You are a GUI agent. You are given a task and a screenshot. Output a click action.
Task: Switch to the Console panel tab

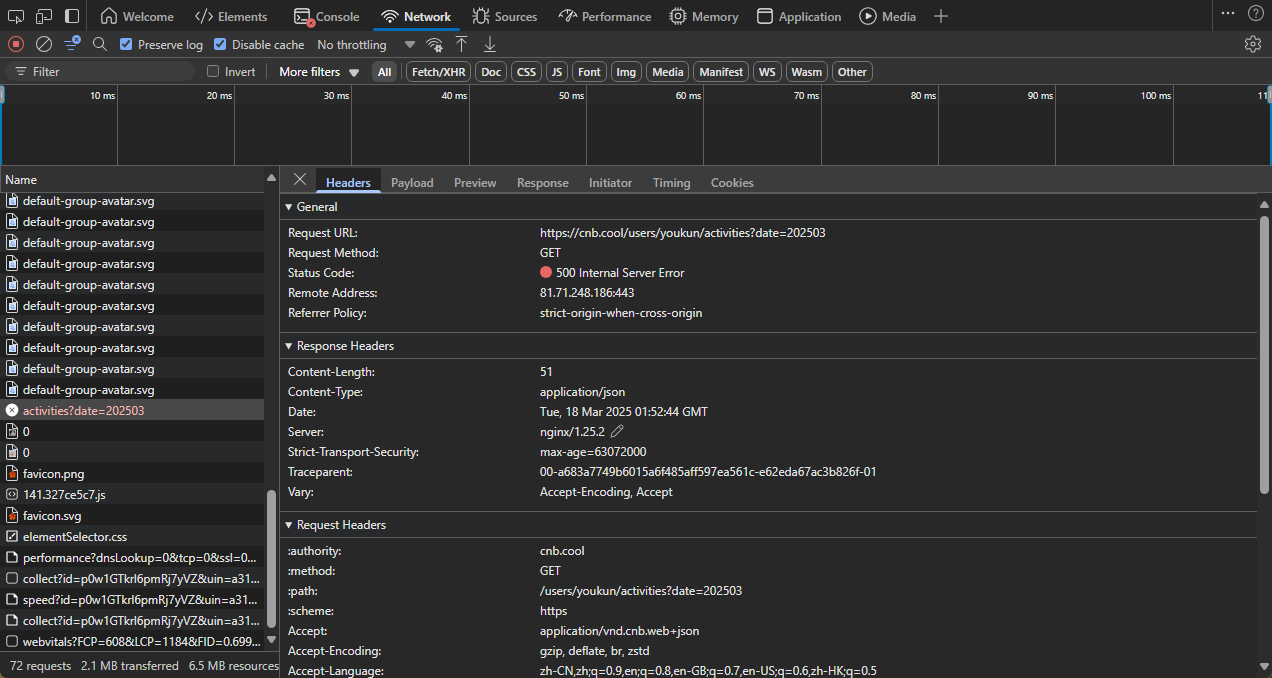pyautogui.click(x=327, y=16)
